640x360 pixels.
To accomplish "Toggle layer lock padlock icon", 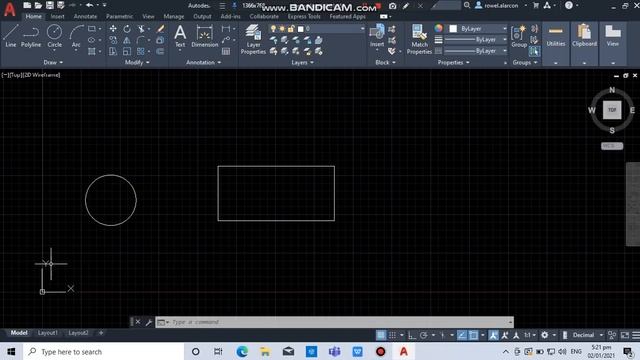I will [291, 29].
